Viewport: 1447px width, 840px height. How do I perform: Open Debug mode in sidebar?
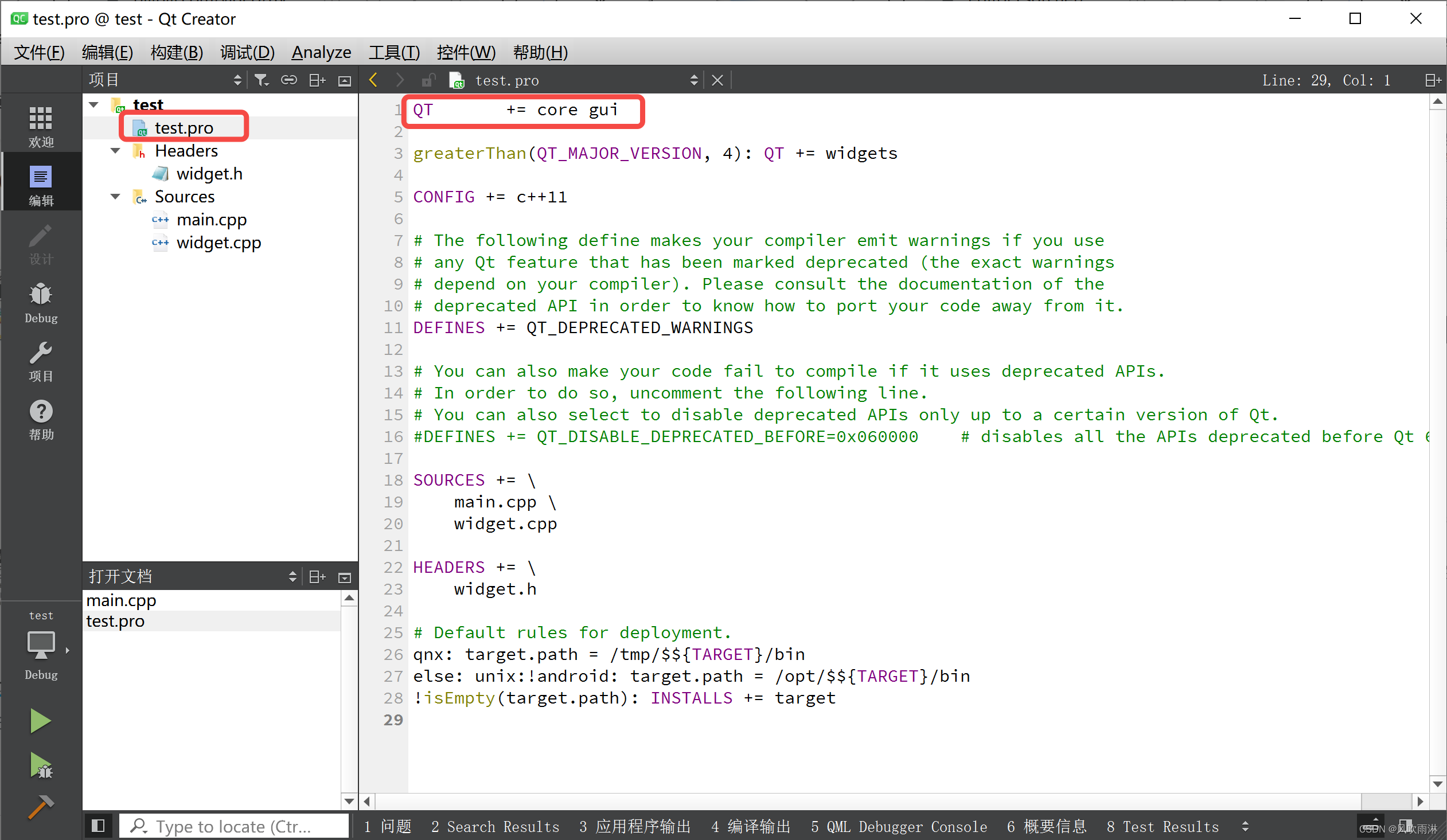[x=41, y=302]
